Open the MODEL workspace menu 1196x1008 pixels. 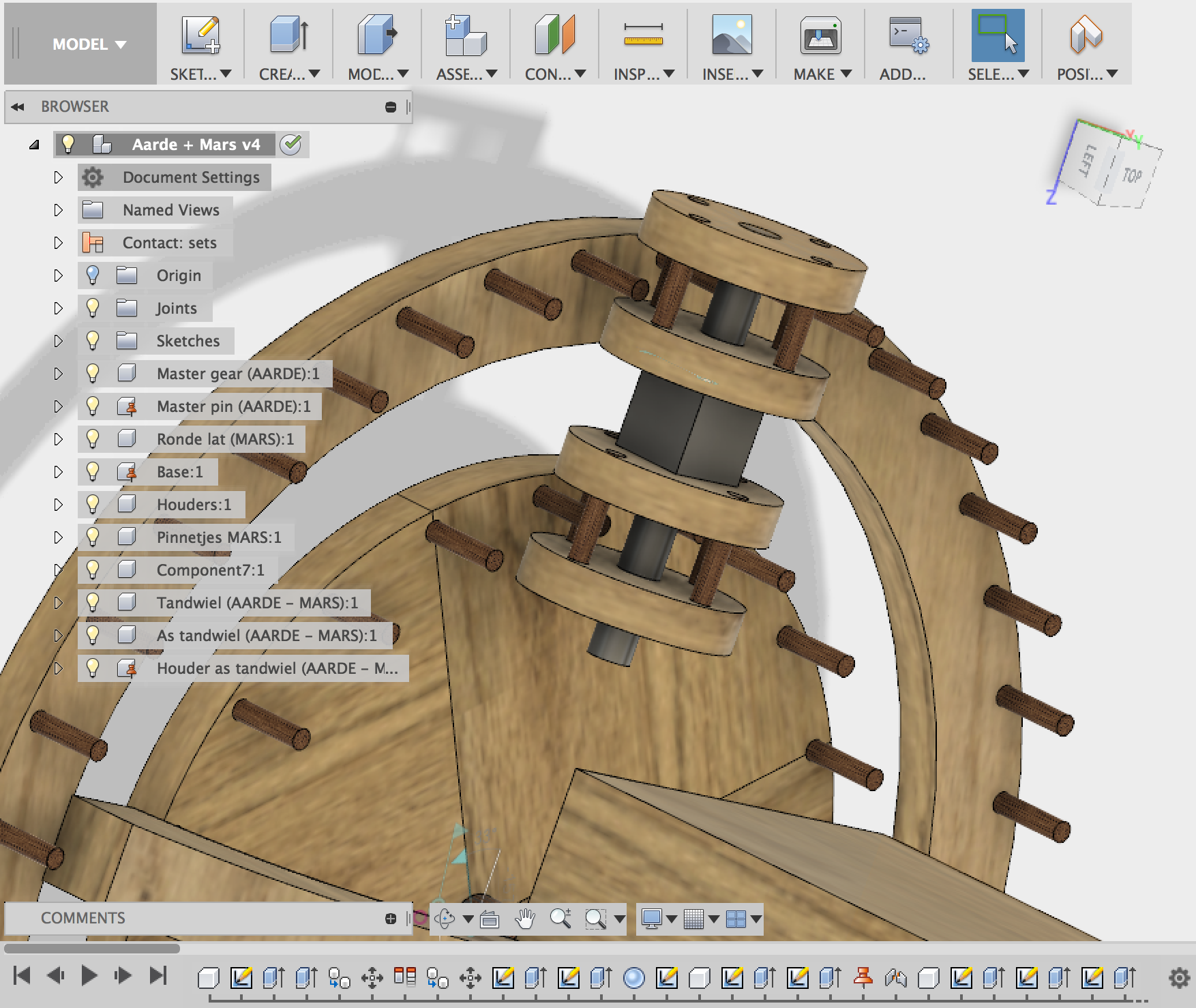pyautogui.click(x=82, y=42)
